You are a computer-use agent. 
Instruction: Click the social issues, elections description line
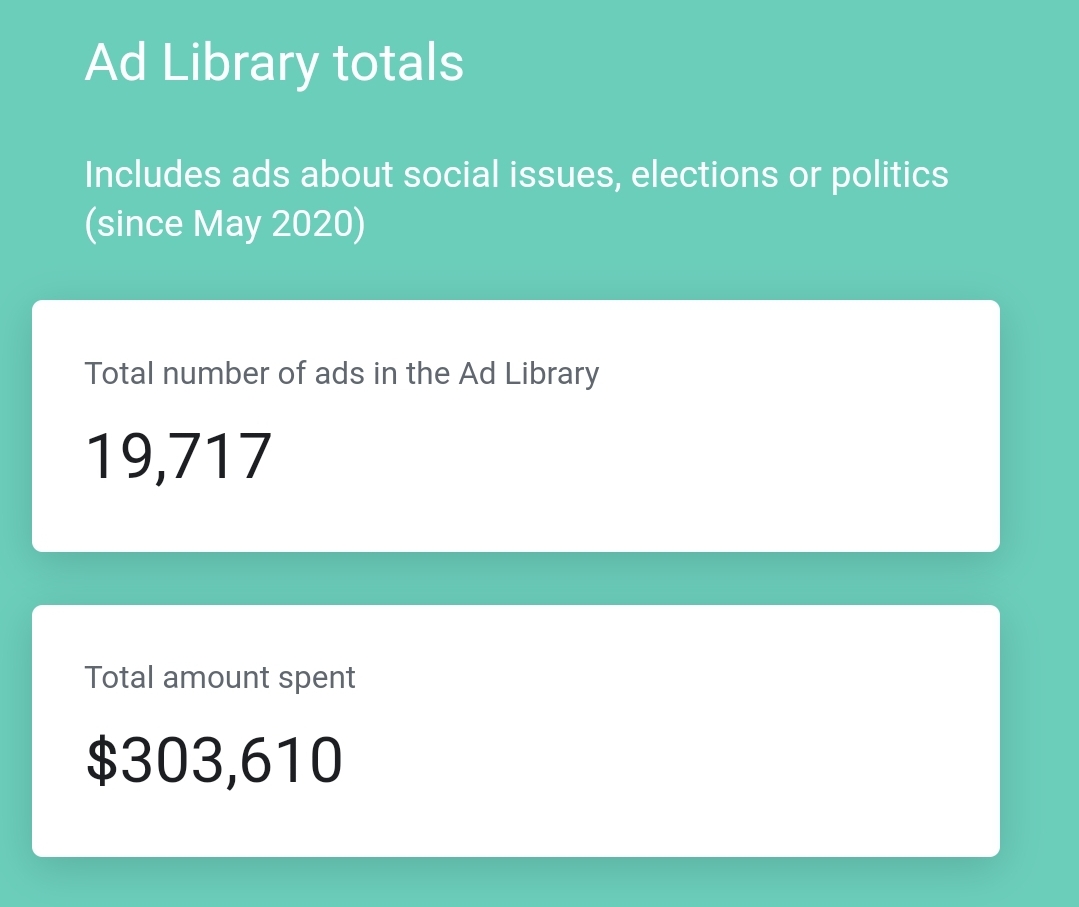click(516, 174)
